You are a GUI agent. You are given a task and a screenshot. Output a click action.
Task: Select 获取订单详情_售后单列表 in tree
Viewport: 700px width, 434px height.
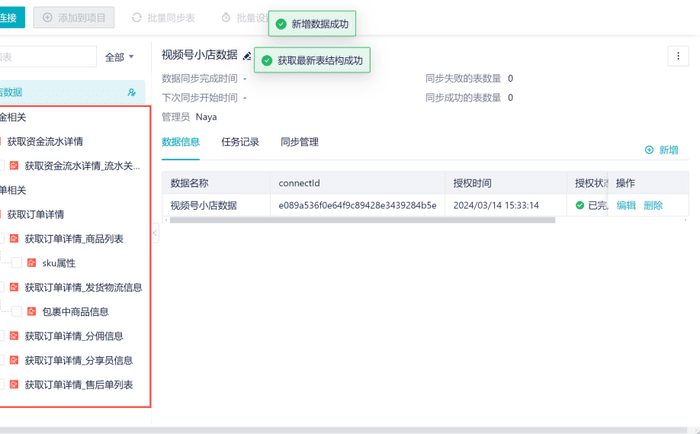click(x=79, y=384)
